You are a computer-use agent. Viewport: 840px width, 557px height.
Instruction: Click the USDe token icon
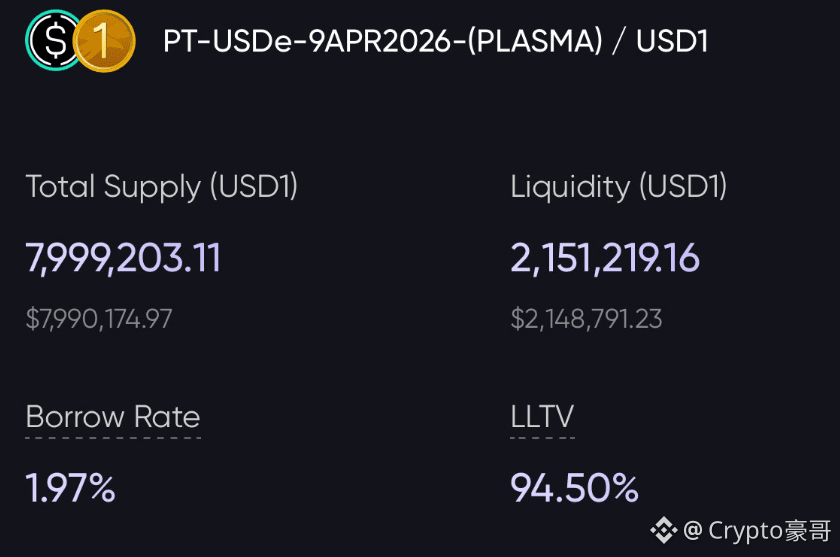click(x=53, y=41)
